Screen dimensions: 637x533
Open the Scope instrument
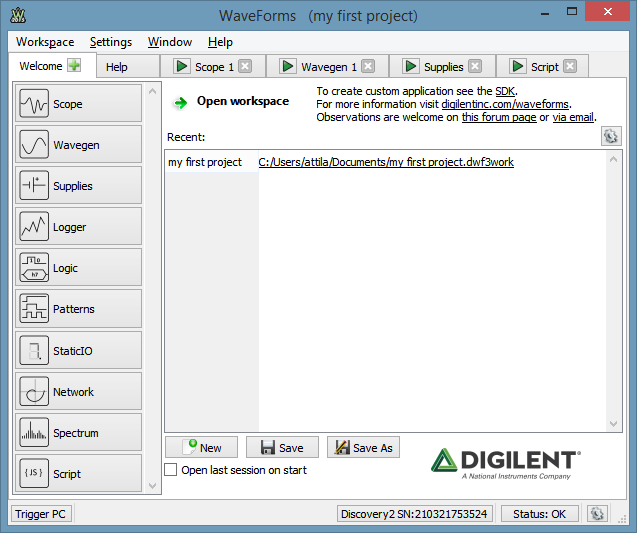(x=78, y=104)
